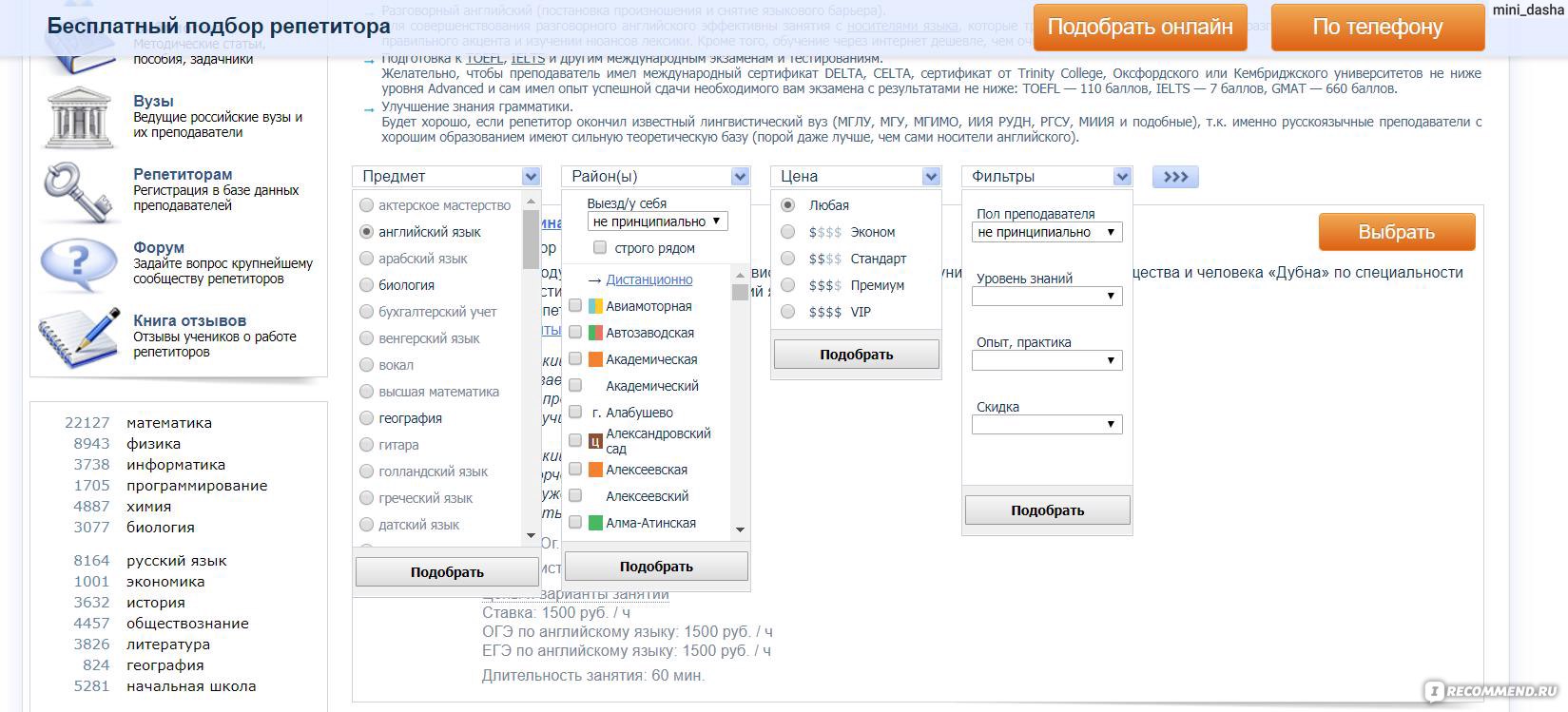This screenshot has width=1568, height=712.
Task: Expand the Цена dropdown arrow
Action: [931, 177]
